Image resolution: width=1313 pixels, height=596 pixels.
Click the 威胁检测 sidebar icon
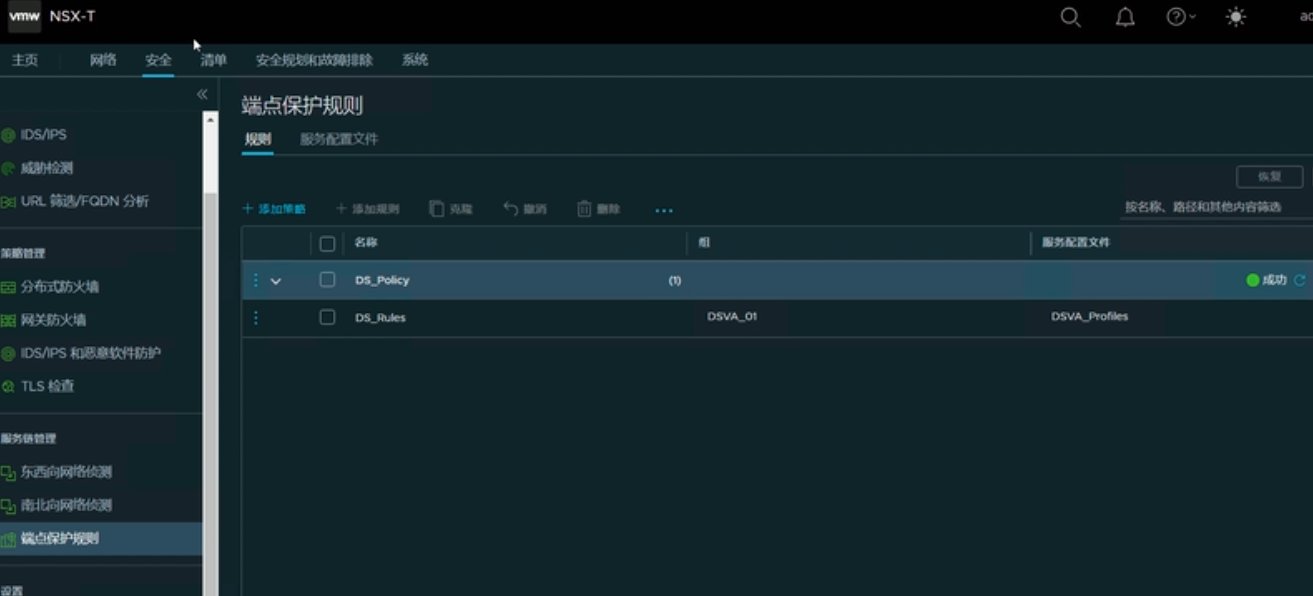tap(8, 168)
